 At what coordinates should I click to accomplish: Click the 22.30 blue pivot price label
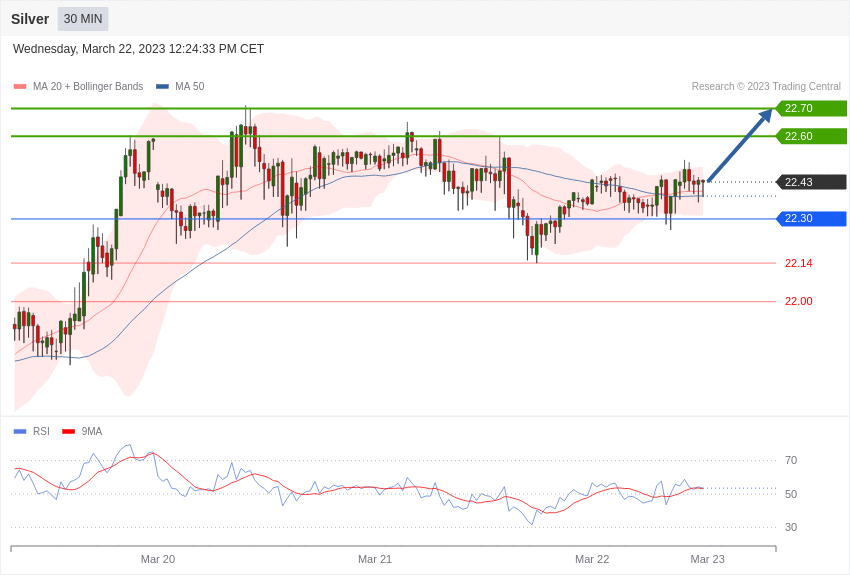pos(812,218)
